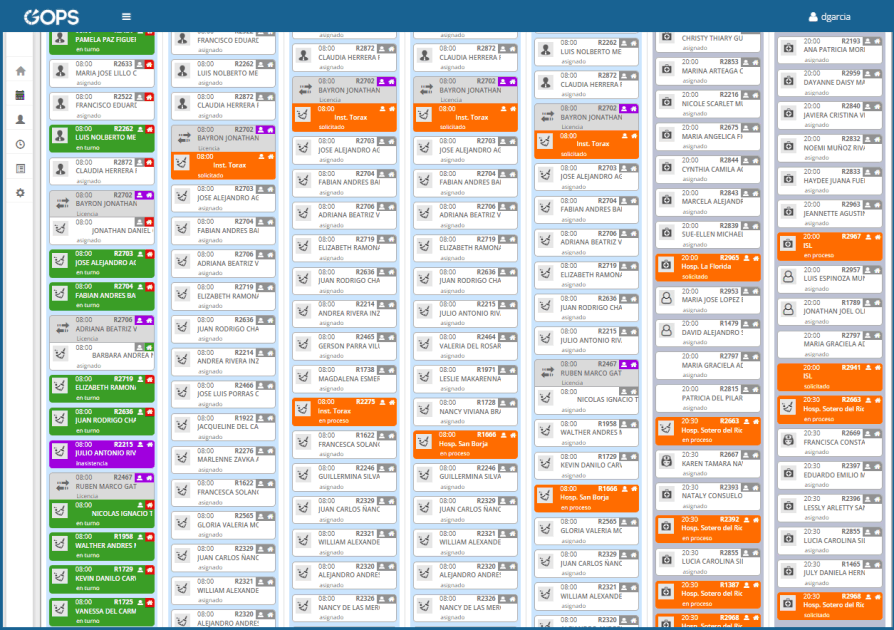Select the name HAYDEE JUANA
The height and width of the screenshot is (630, 894).
pyautogui.click(x=834, y=181)
